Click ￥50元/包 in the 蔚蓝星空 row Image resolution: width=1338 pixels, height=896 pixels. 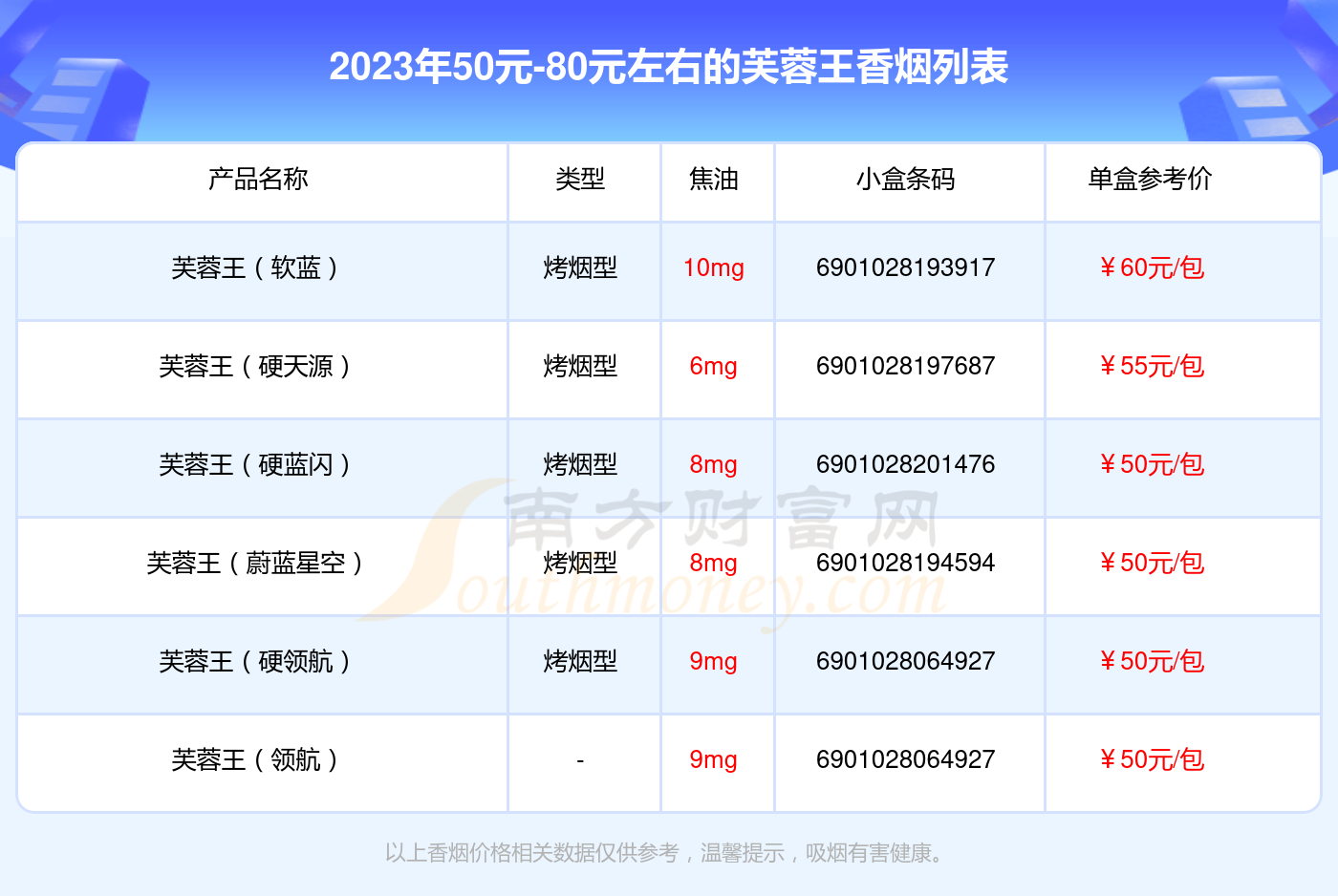click(1151, 563)
